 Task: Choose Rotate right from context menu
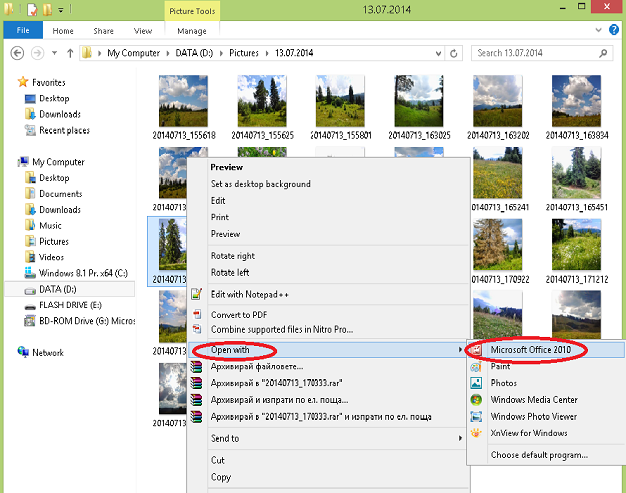click(232, 256)
